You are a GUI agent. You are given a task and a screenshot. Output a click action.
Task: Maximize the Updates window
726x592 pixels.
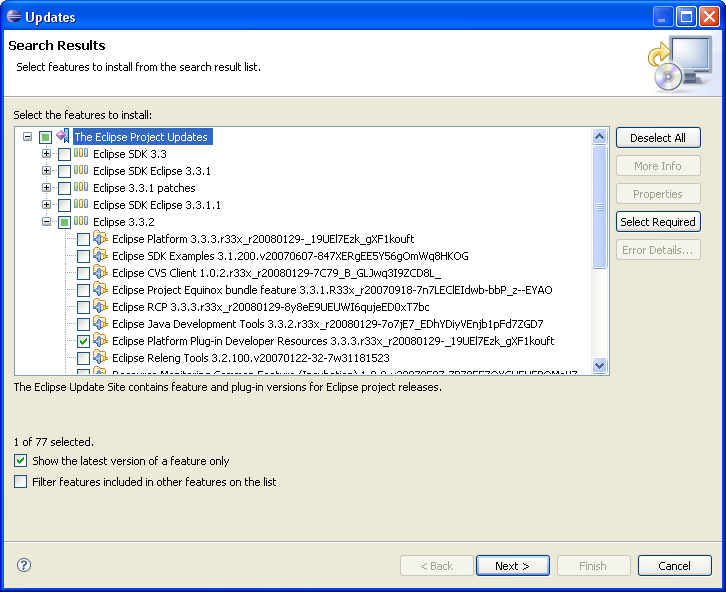coord(686,17)
